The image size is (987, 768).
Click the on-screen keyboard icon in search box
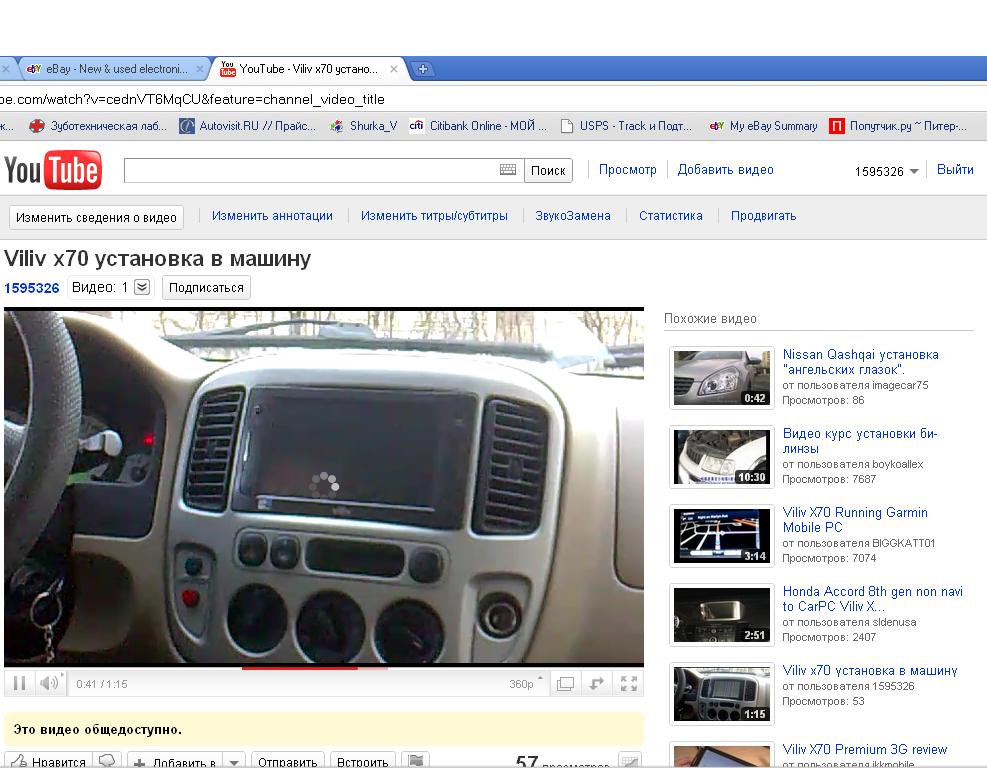(x=508, y=170)
